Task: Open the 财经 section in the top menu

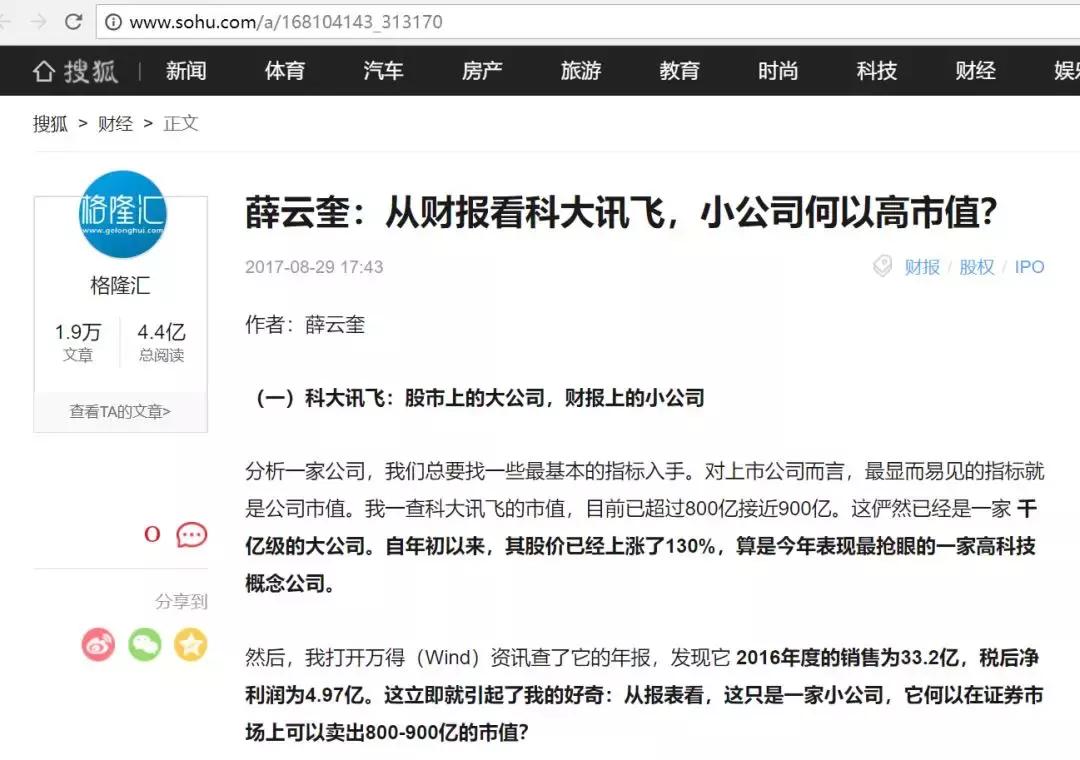Action: (974, 70)
